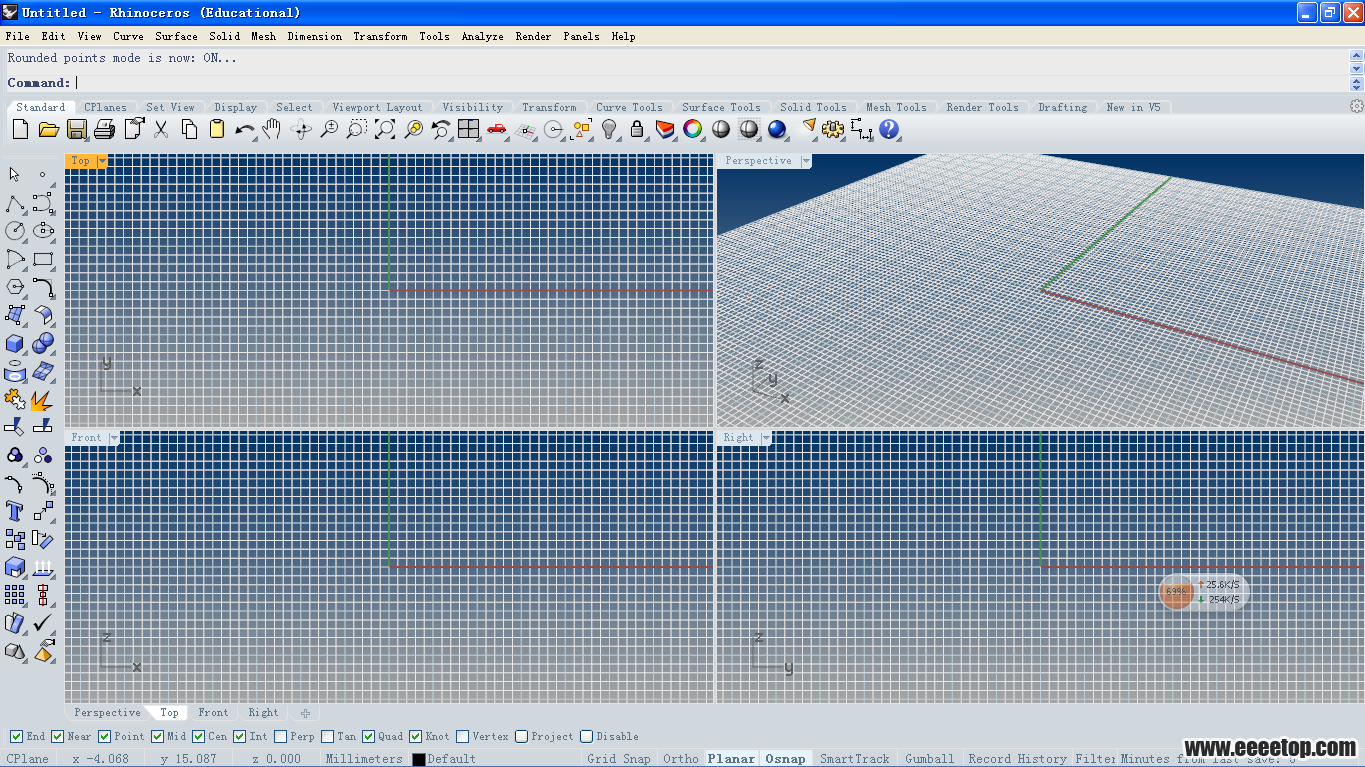Toggle SmartTrack in status bar
This screenshot has width=1365, height=767.
855,759
